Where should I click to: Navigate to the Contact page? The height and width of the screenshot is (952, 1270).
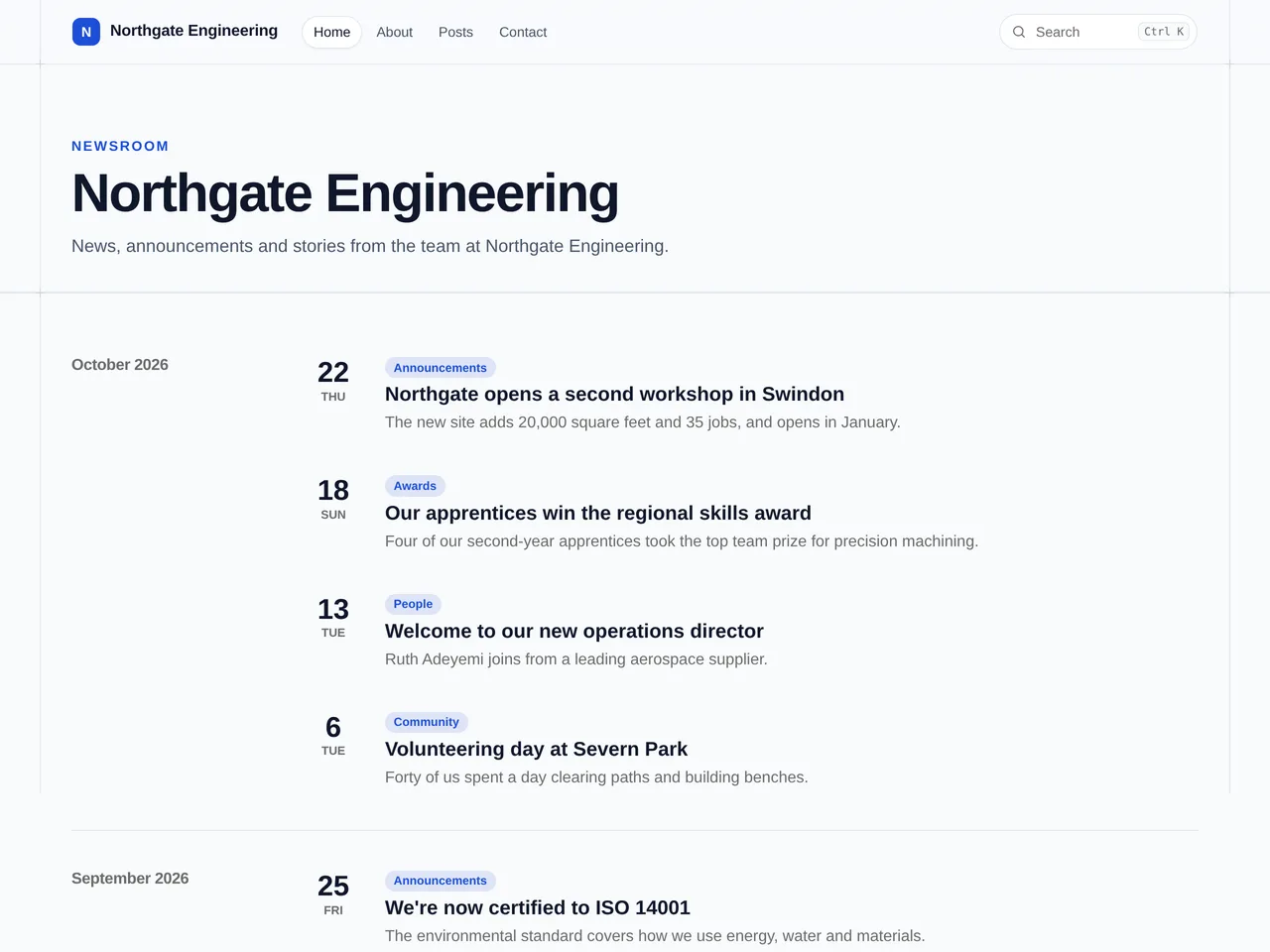pos(523,32)
